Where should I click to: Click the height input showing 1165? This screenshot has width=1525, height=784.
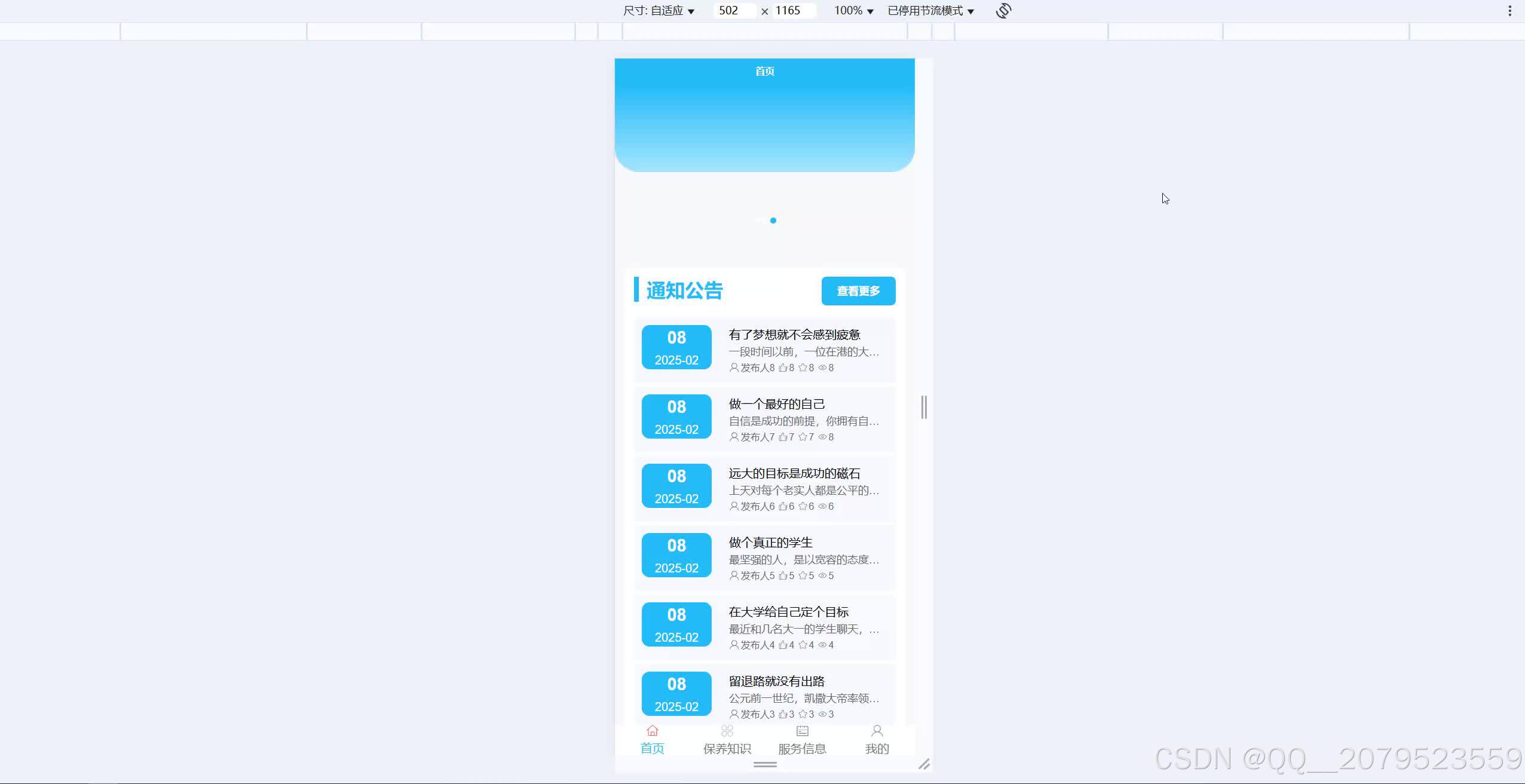794,11
